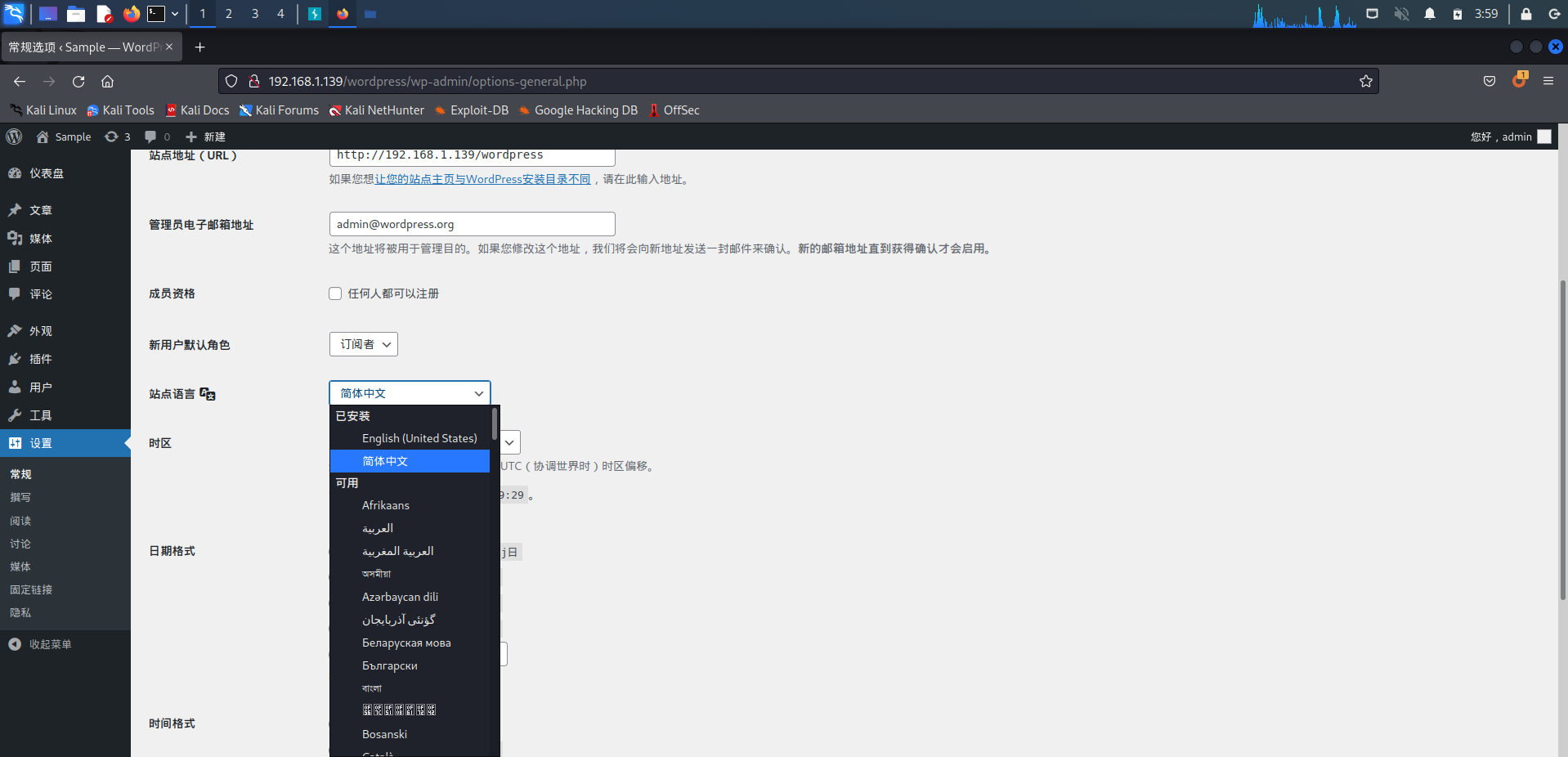Go to 阅读 settings submenu
The image size is (1568, 757).
pos(20,521)
